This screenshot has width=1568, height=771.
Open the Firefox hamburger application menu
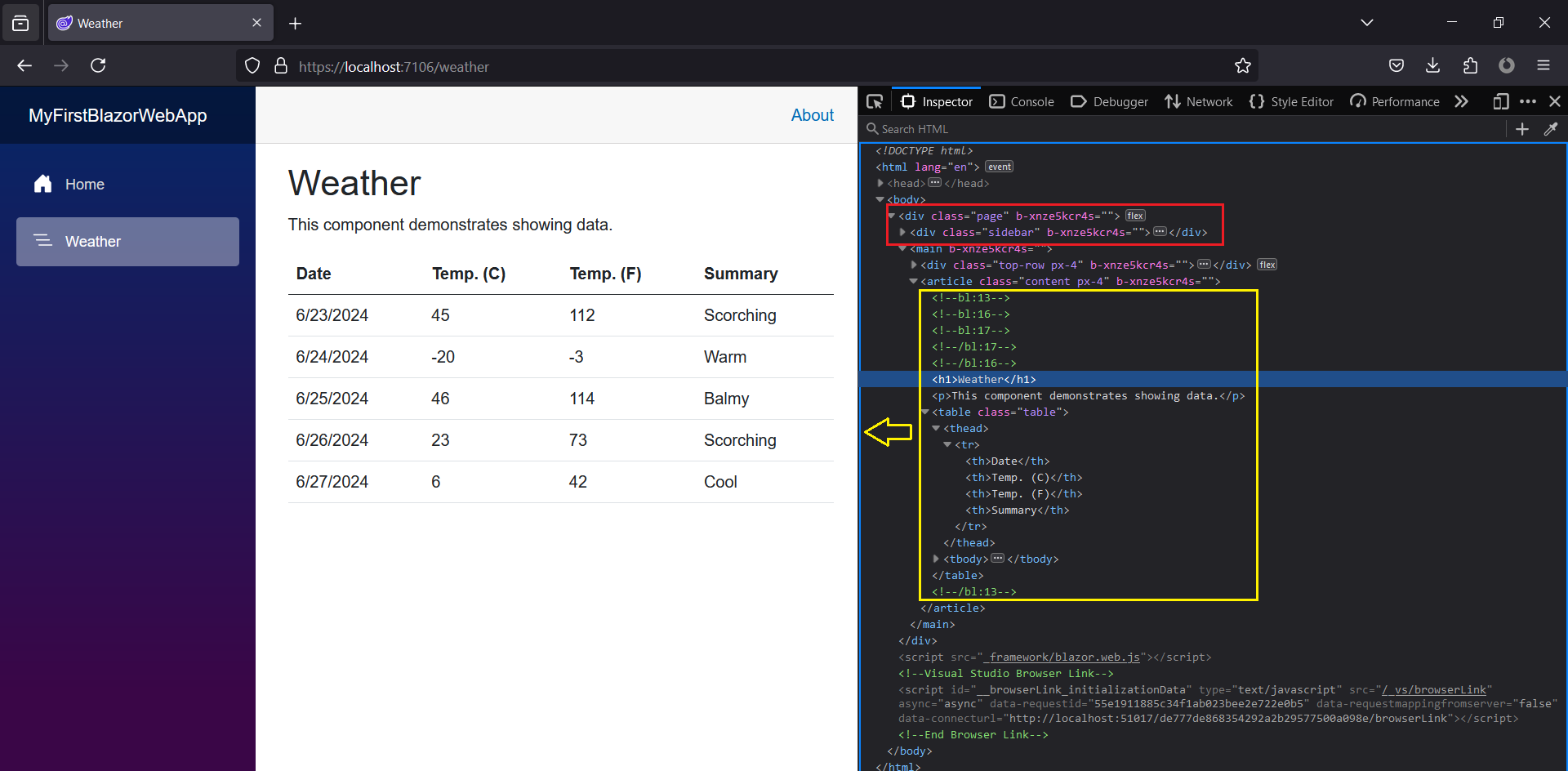[1543, 66]
